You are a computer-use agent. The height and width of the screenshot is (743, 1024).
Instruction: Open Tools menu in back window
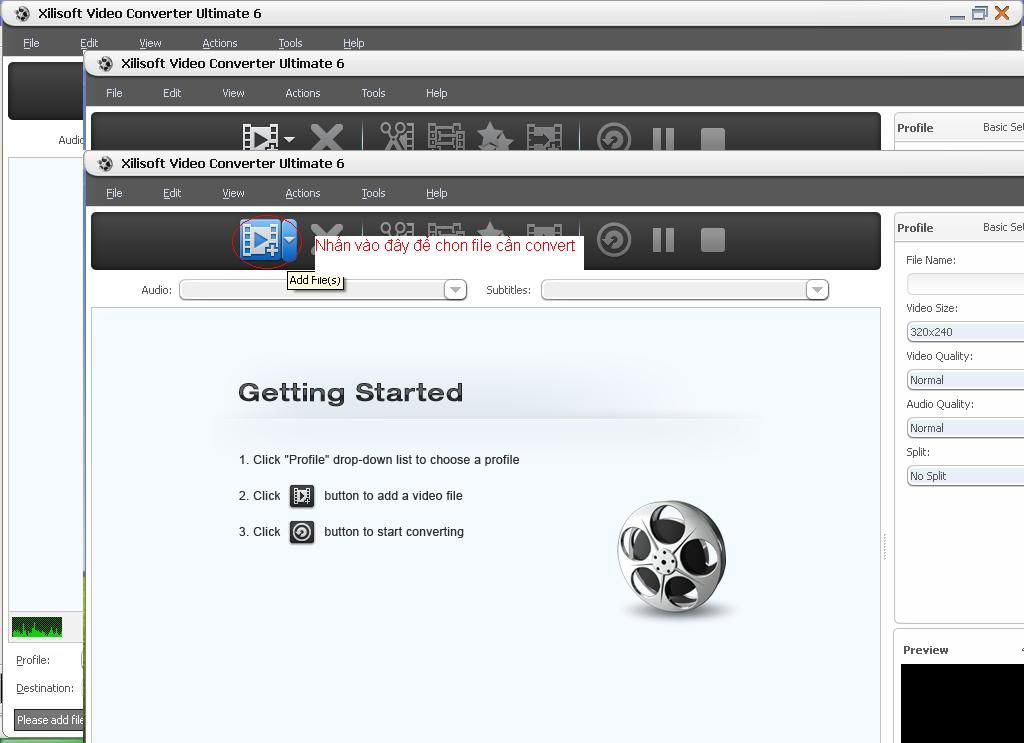click(x=290, y=43)
